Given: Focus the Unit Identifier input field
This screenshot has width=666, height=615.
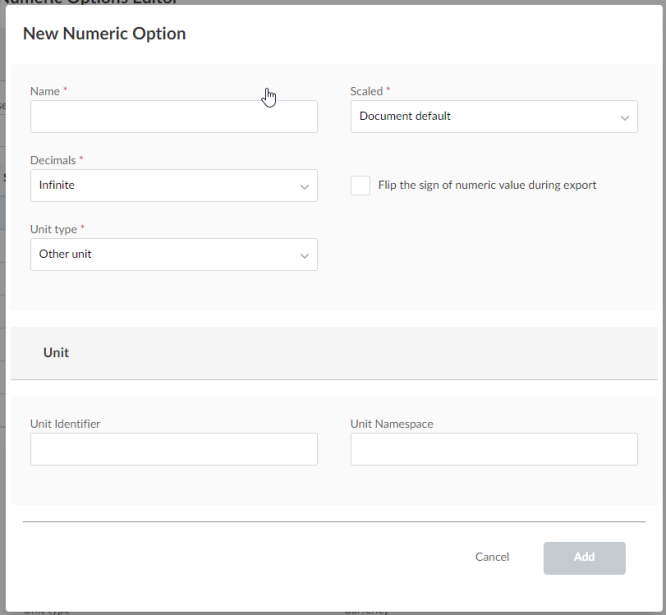Looking at the screenshot, I should pyautogui.click(x=173, y=450).
